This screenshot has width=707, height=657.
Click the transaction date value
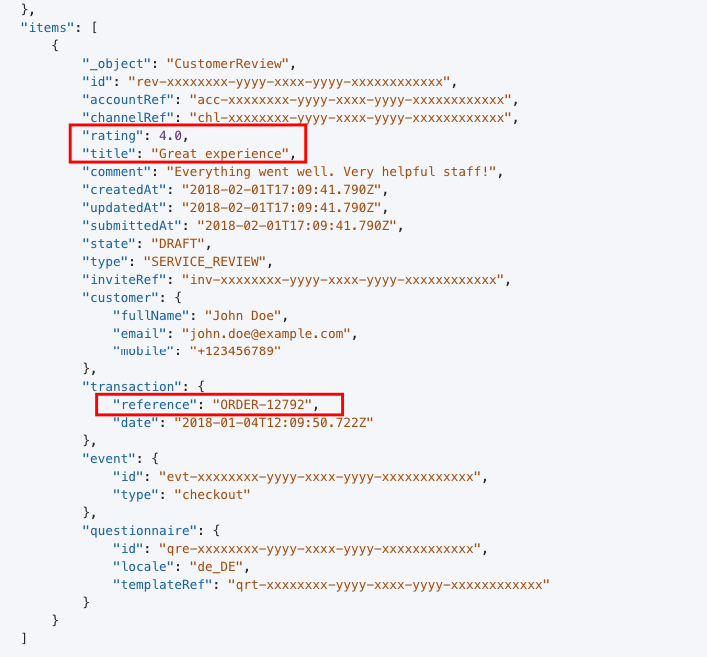(274, 423)
